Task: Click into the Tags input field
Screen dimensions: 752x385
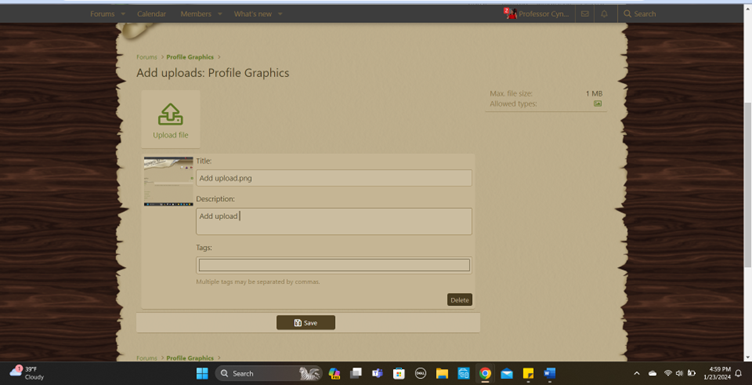Action: tap(334, 265)
